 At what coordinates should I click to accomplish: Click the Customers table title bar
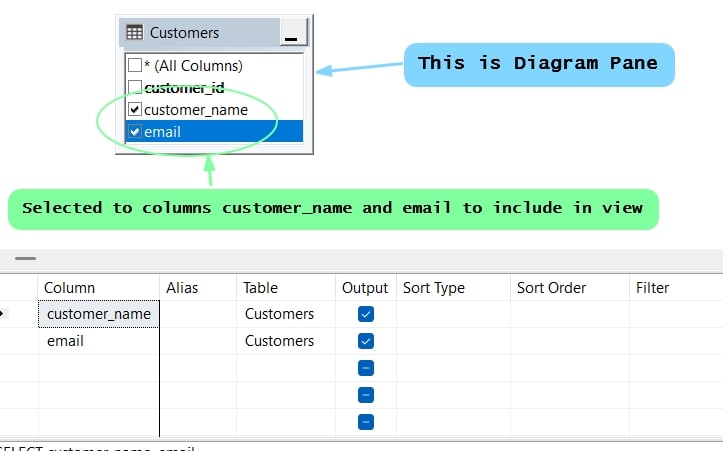click(x=200, y=32)
